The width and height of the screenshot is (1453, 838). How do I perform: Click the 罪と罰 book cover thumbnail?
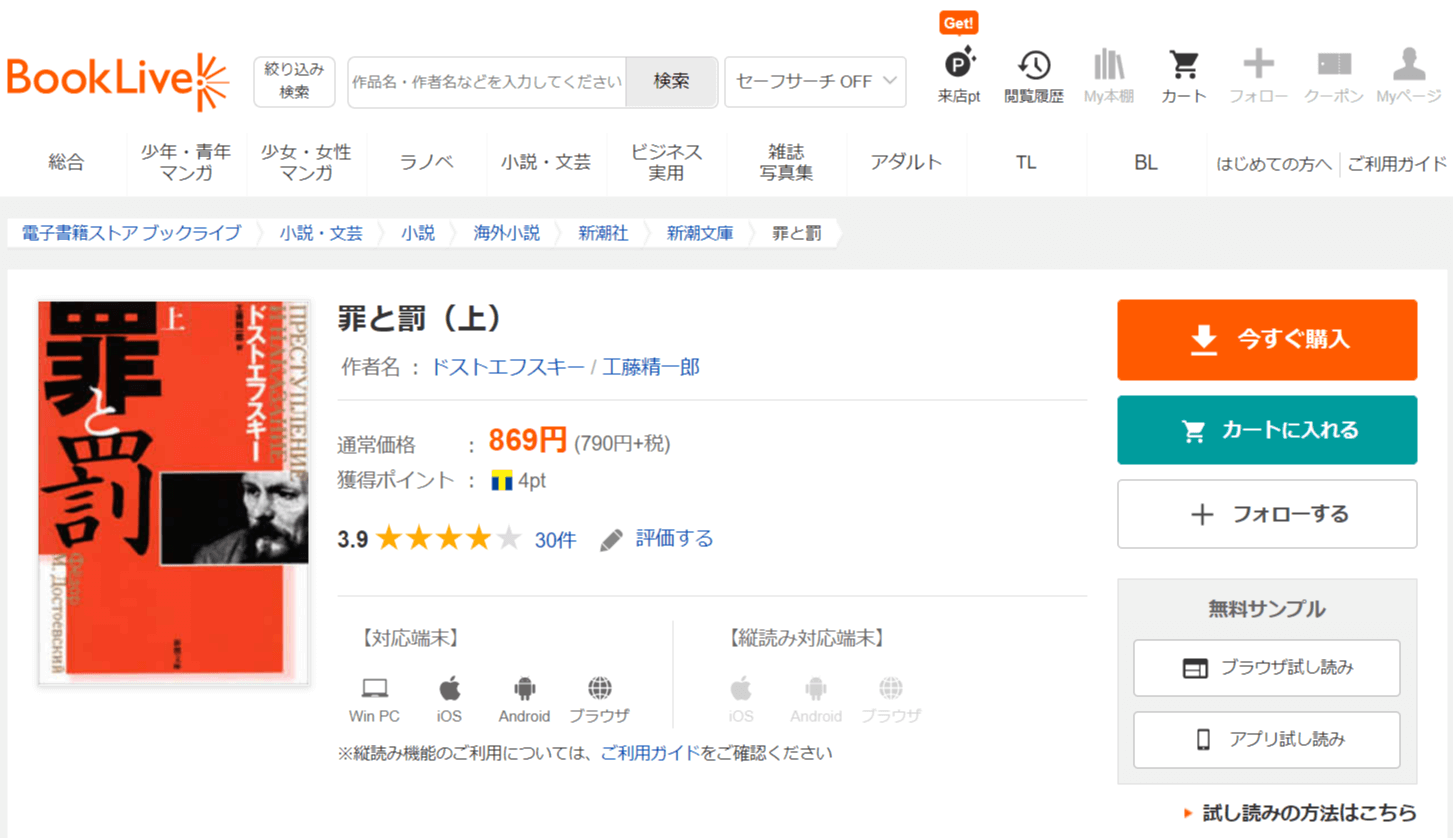(174, 492)
